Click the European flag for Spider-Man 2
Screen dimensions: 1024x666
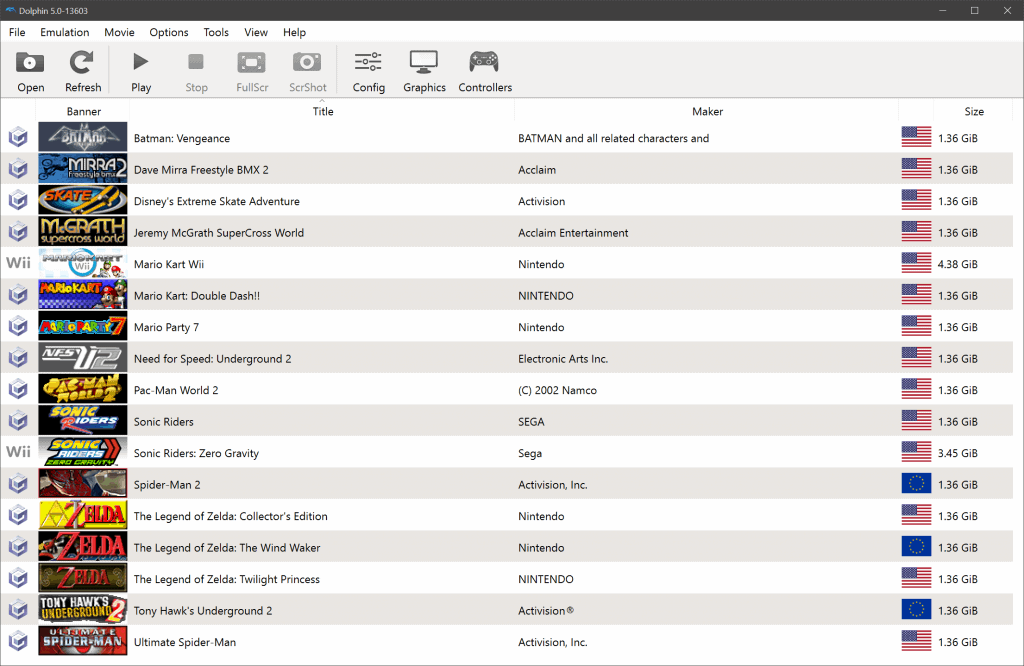tap(915, 485)
